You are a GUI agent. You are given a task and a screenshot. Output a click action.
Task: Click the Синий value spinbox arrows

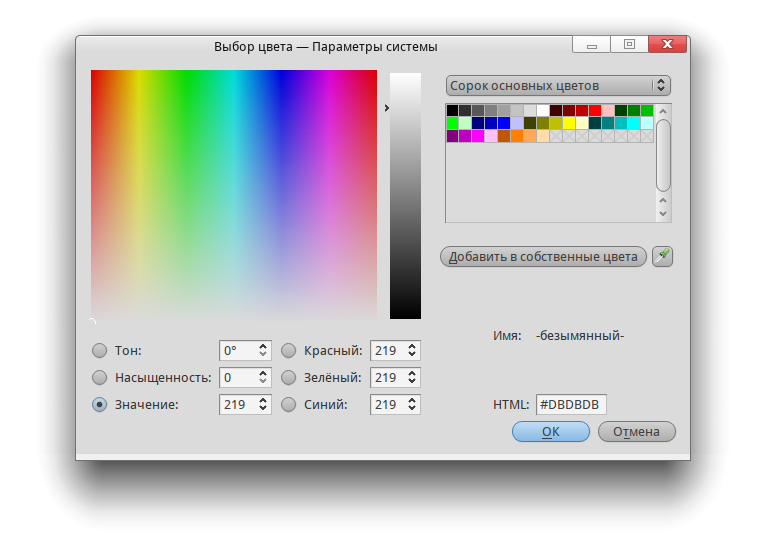click(412, 405)
